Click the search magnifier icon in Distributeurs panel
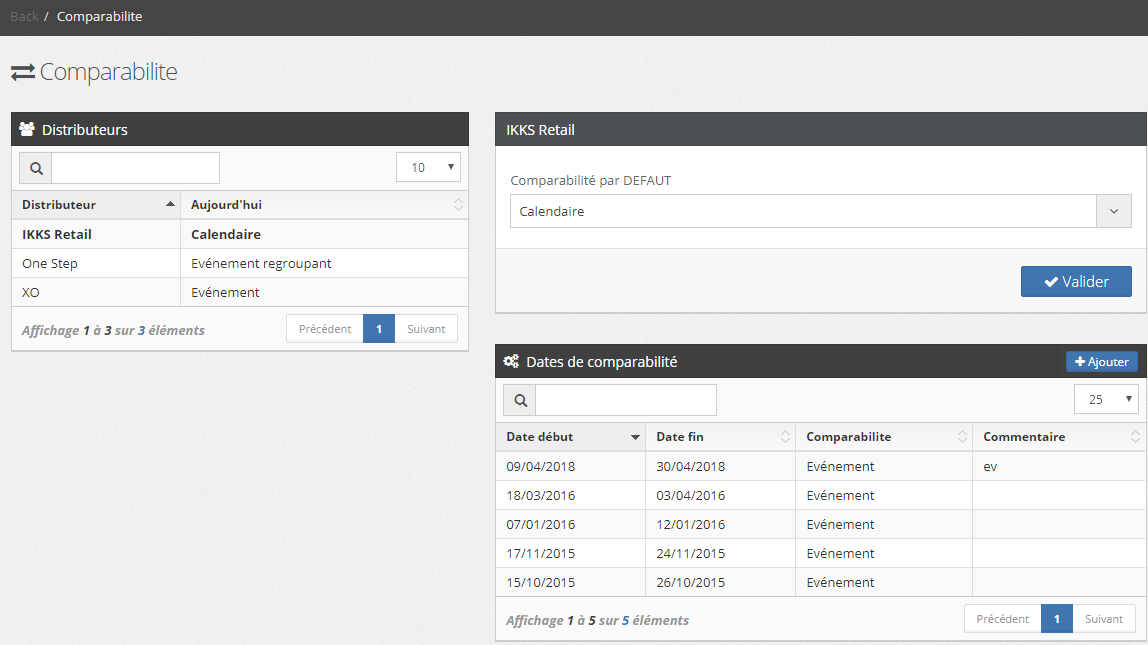 [x=36, y=168]
